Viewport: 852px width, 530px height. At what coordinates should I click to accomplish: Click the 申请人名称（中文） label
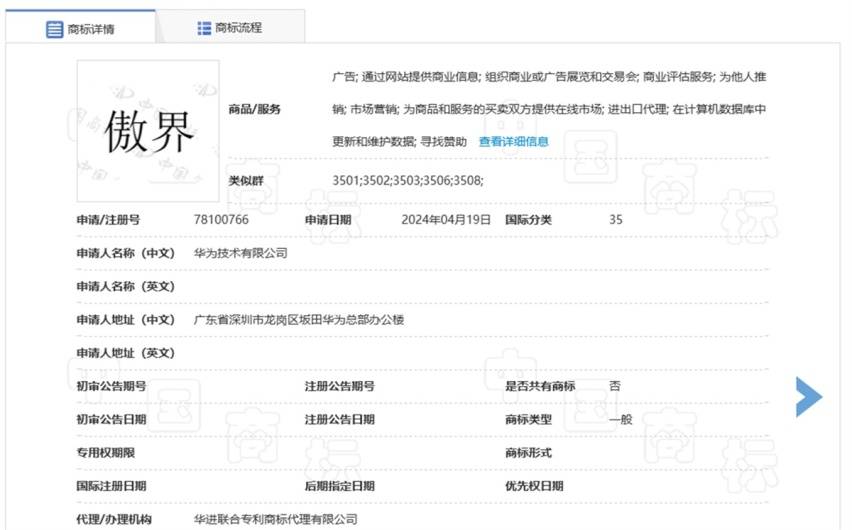pos(126,253)
